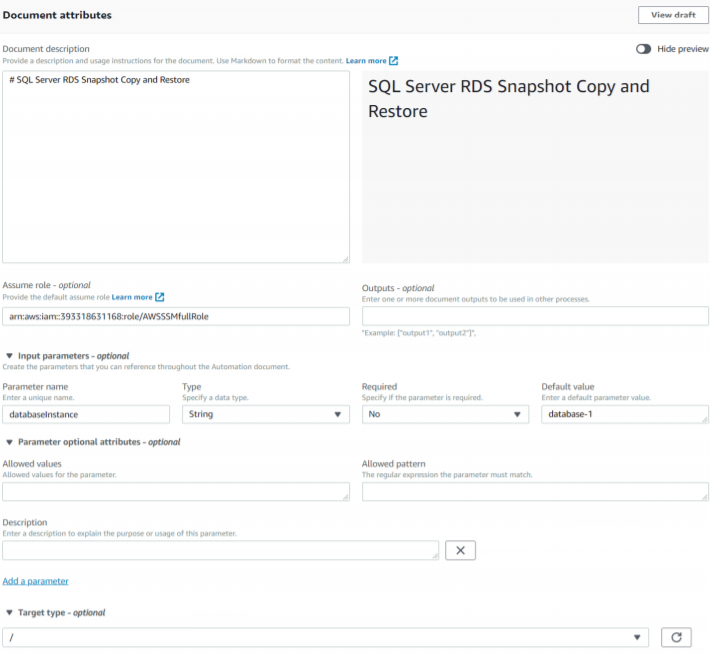Remove the parameter using the X button

coord(460,550)
